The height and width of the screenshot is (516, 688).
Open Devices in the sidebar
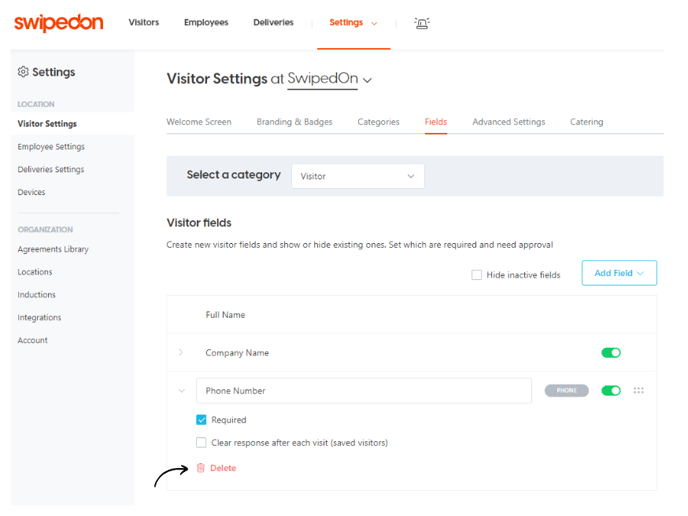coord(31,192)
